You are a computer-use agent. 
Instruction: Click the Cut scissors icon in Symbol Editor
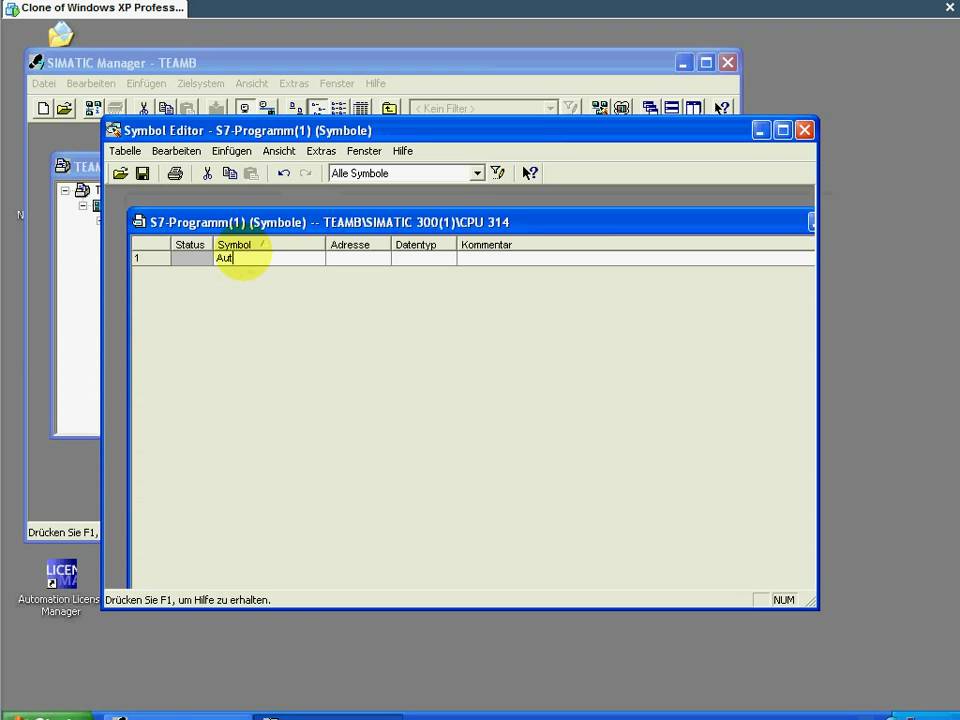pos(208,173)
